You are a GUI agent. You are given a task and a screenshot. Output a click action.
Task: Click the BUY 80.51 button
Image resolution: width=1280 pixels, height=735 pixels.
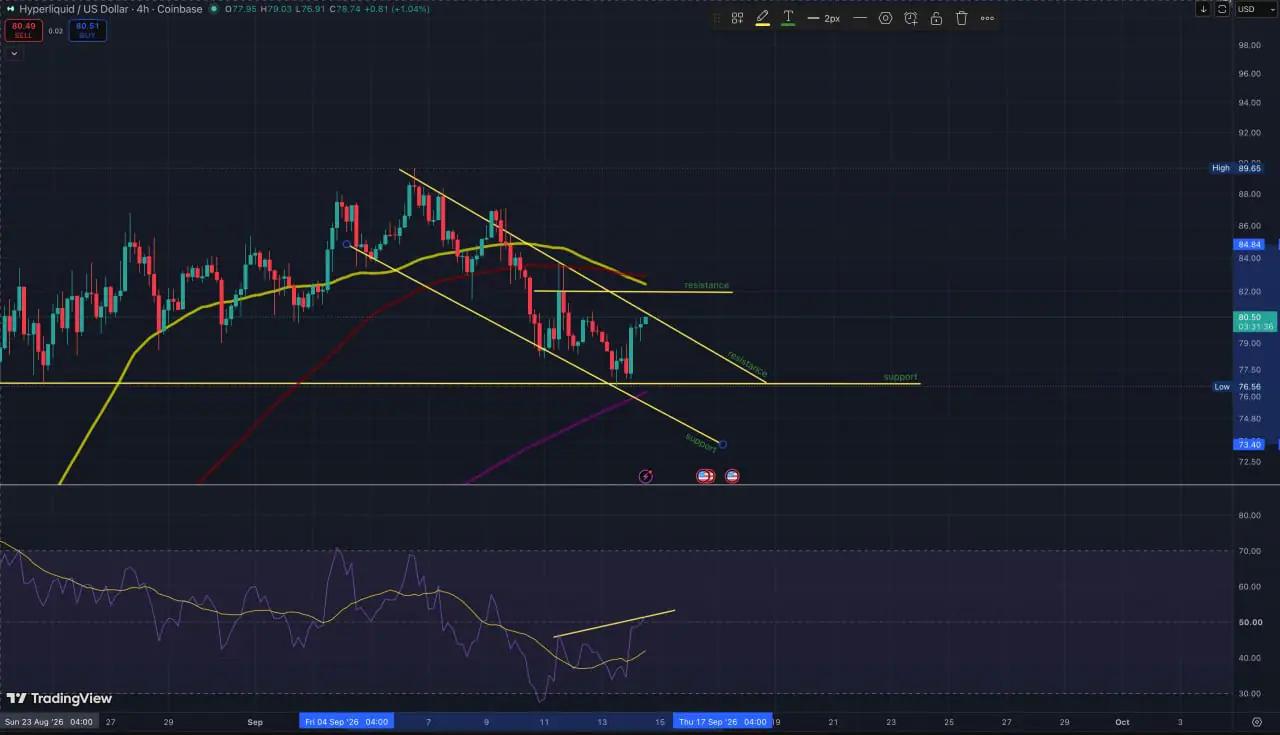click(x=87, y=30)
